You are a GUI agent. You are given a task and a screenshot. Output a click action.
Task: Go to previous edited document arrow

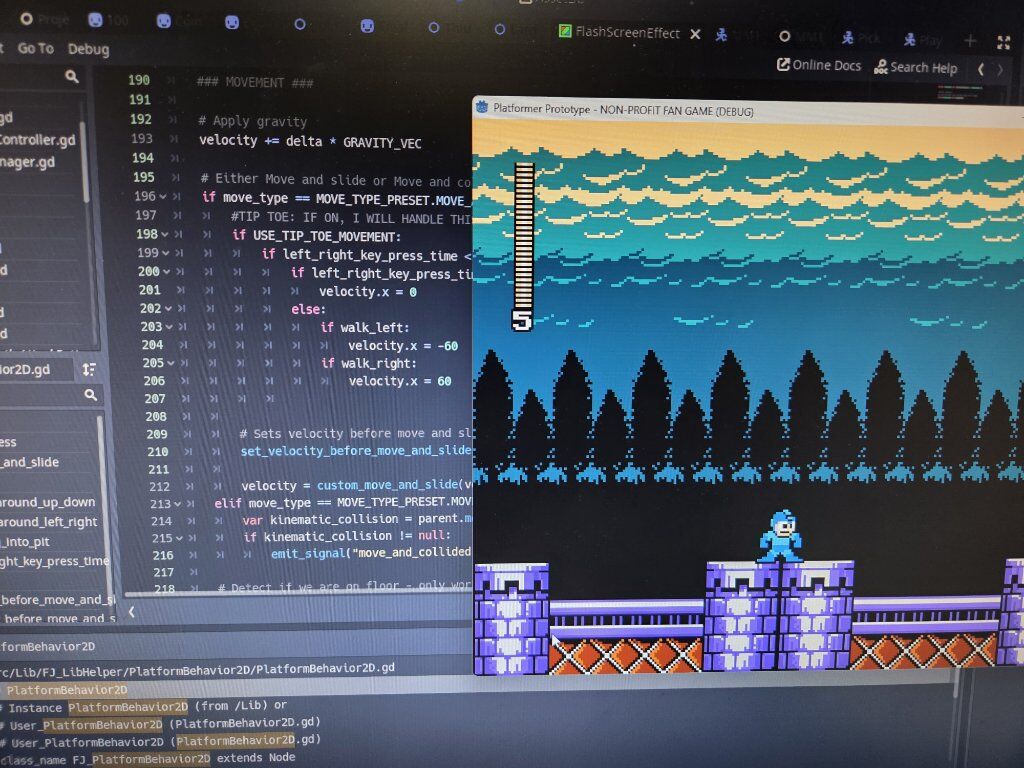pyautogui.click(x=981, y=69)
